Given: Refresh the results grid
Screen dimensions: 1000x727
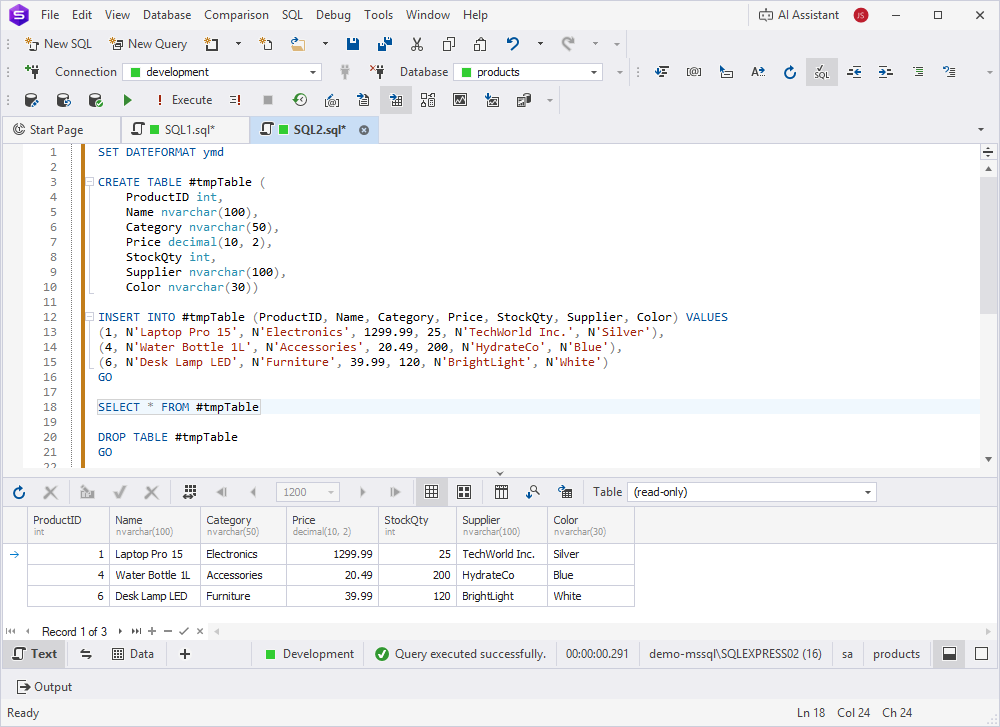Looking at the screenshot, I should click(21, 491).
